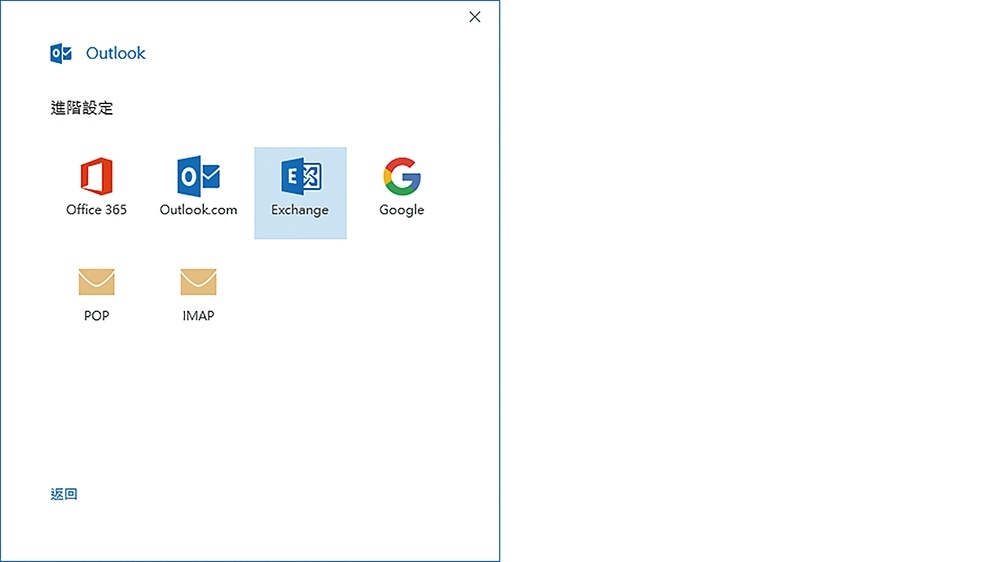Viewport: 1000px width, 562px height.
Task: Pick the Exchange account type
Action: [300, 193]
